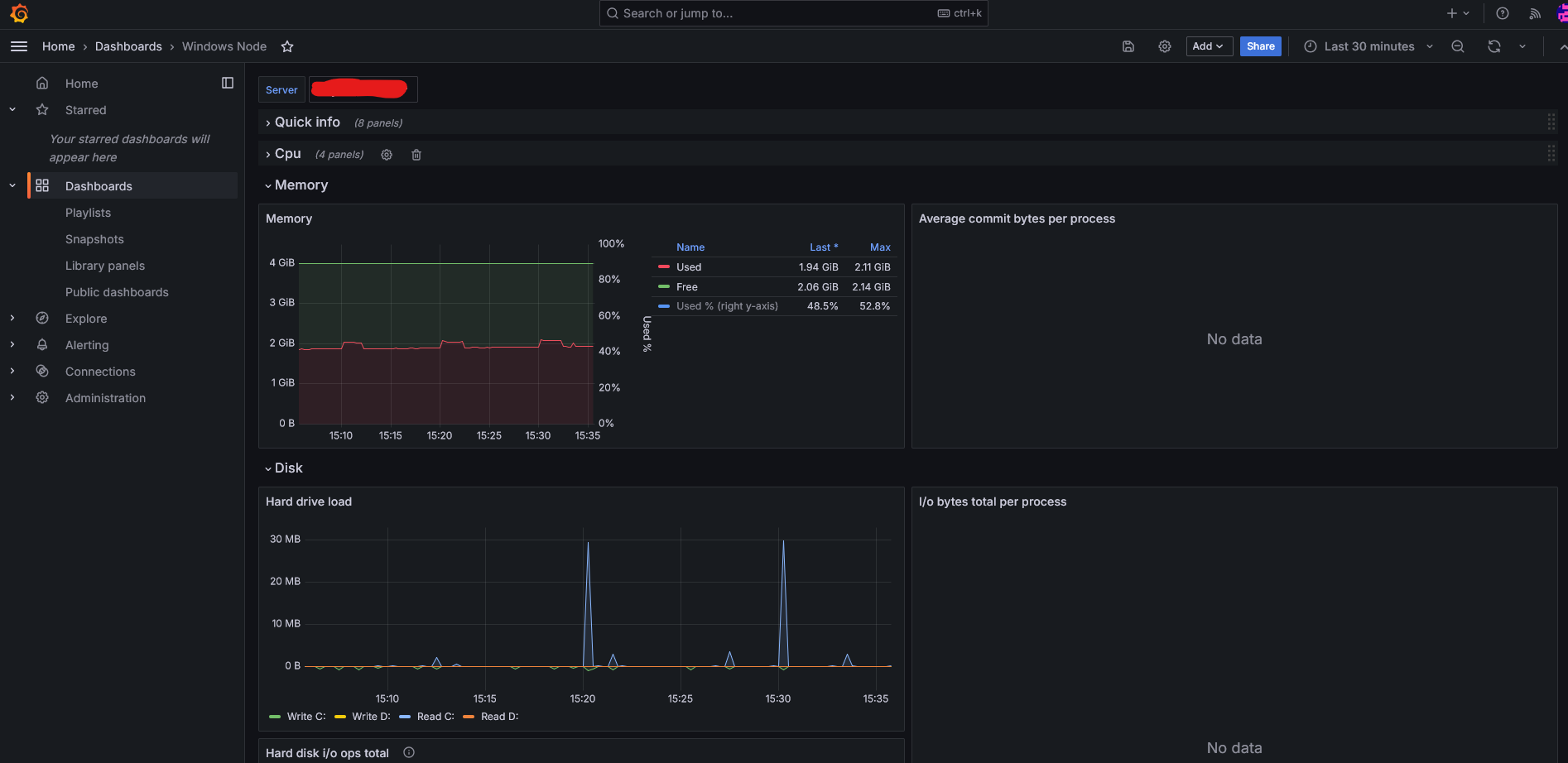Open Playlists in the sidebar
1568x763 pixels.
[88, 213]
